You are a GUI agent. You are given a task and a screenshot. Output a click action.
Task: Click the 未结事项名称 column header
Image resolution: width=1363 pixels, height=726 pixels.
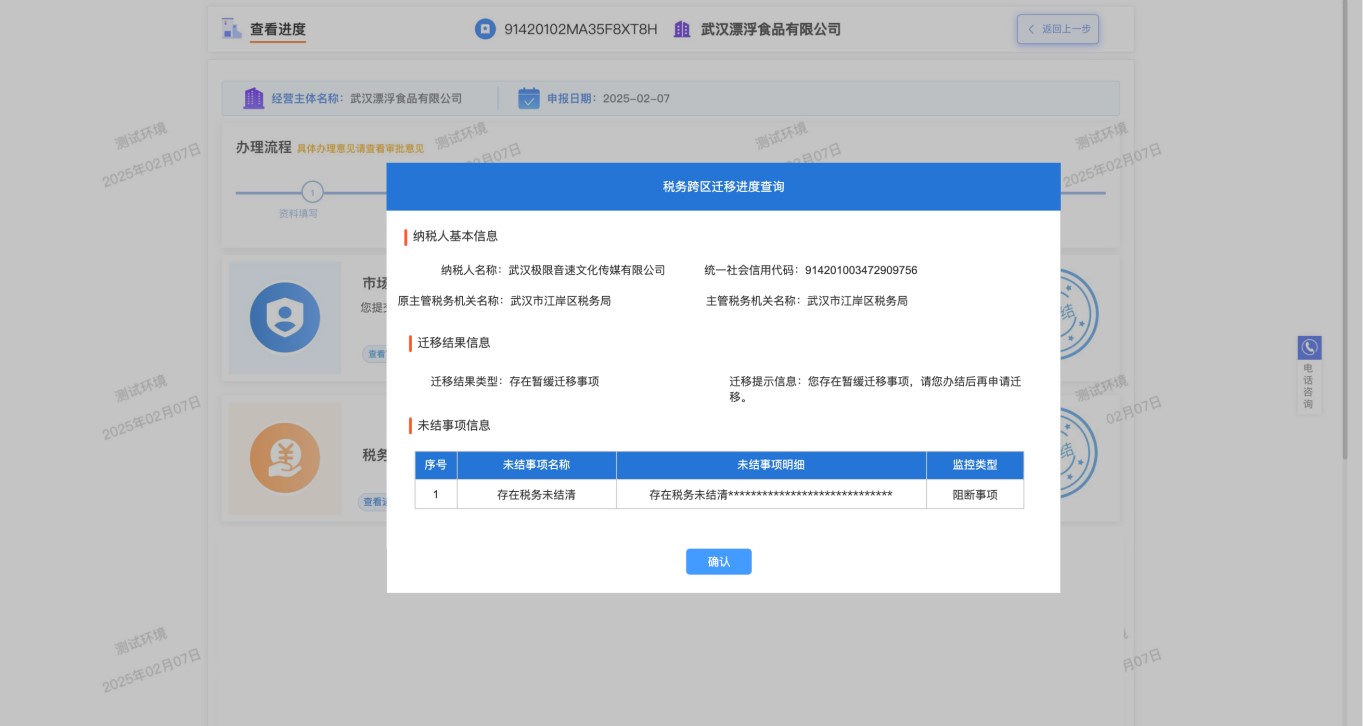pos(536,465)
